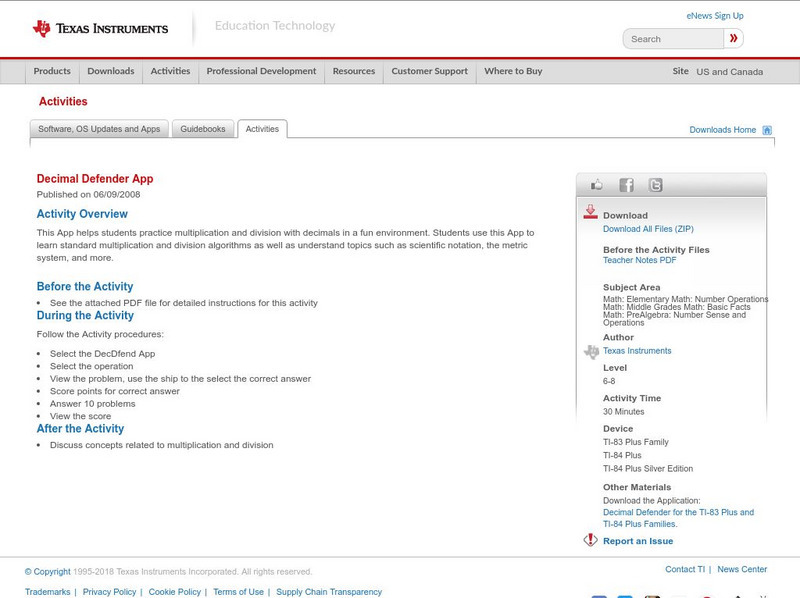800x598 pixels.
Task: Open the Contact TI link
Action: (x=685, y=569)
